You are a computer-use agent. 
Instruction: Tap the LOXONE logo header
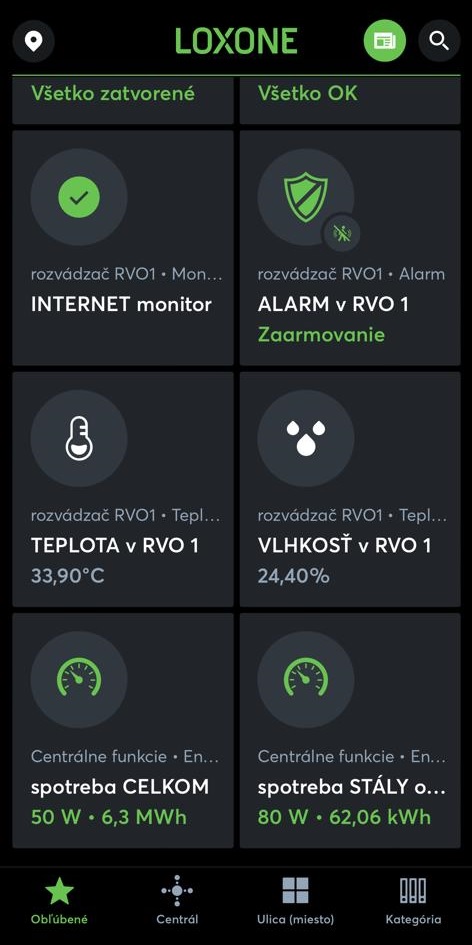click(236, 41)
